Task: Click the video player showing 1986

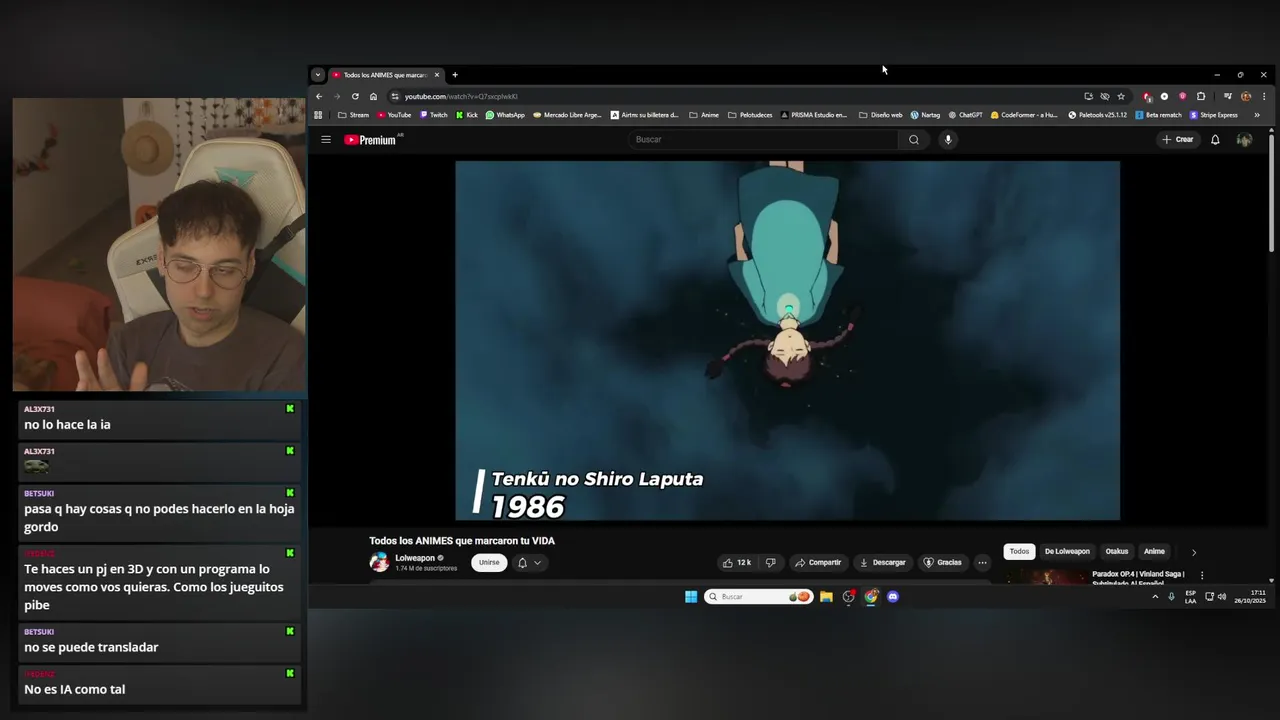Action: point(788,341)
